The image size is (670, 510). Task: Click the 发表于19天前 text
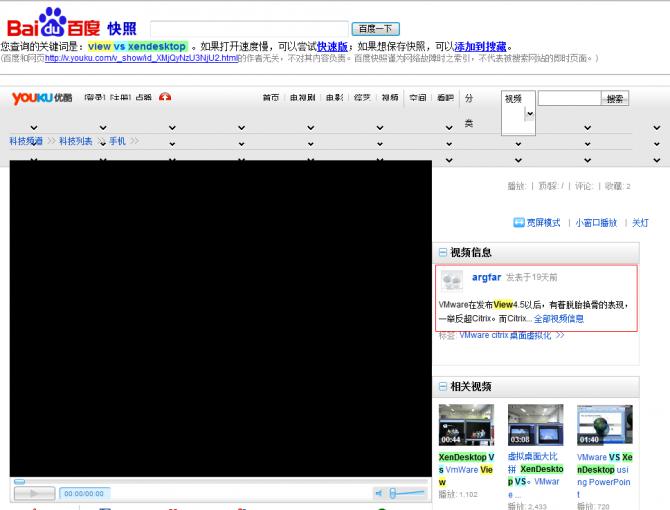click(x=532, y=278)
